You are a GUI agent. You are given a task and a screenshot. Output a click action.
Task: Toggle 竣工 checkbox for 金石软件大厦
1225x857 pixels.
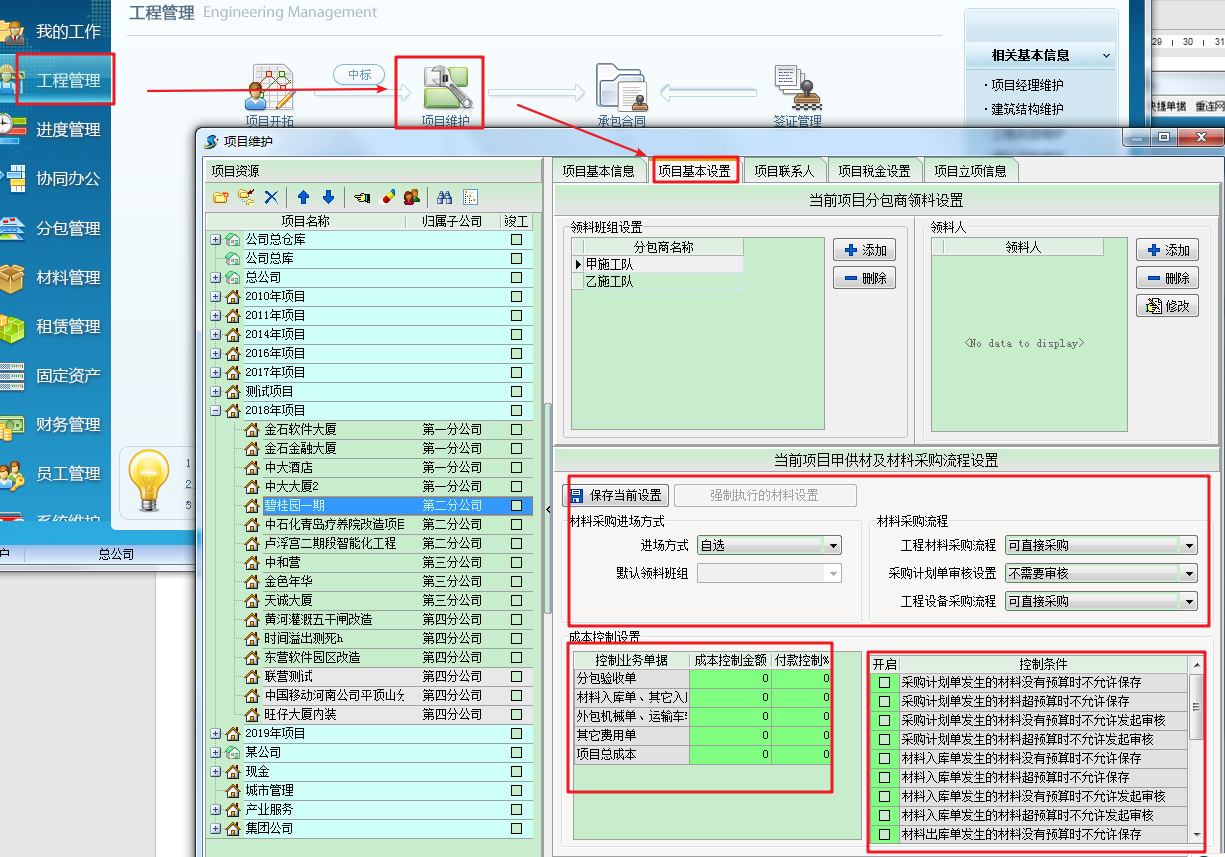tap(516, 429)
